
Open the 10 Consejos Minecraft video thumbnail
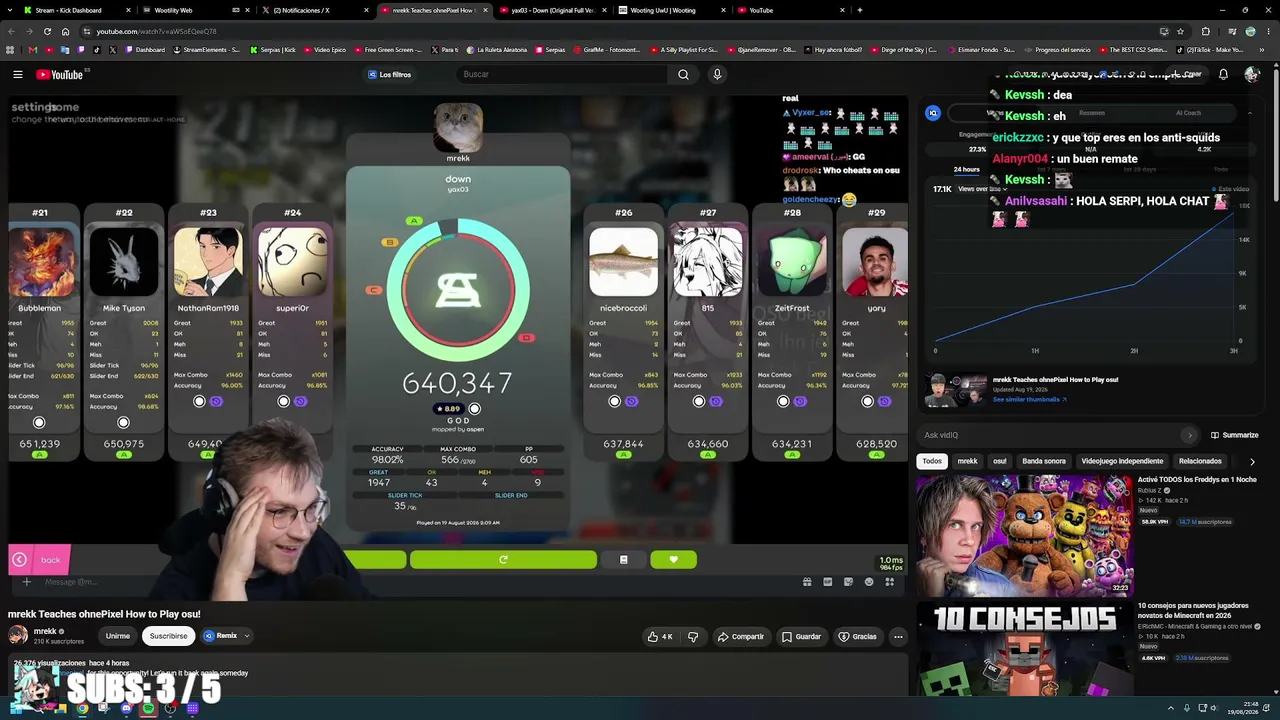(1024, 647)
